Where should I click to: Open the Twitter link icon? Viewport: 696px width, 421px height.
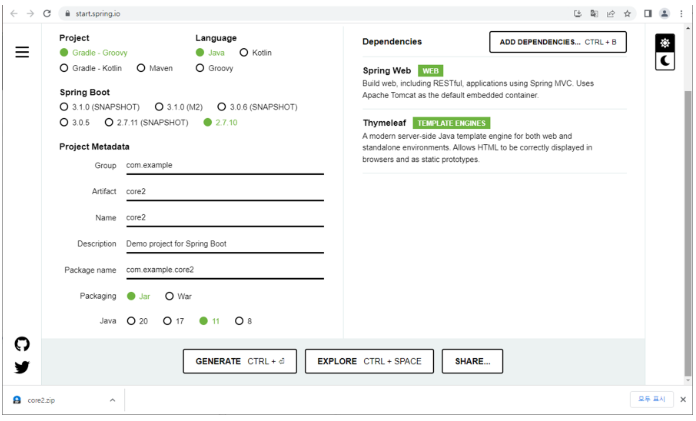(x=22, y=367)
